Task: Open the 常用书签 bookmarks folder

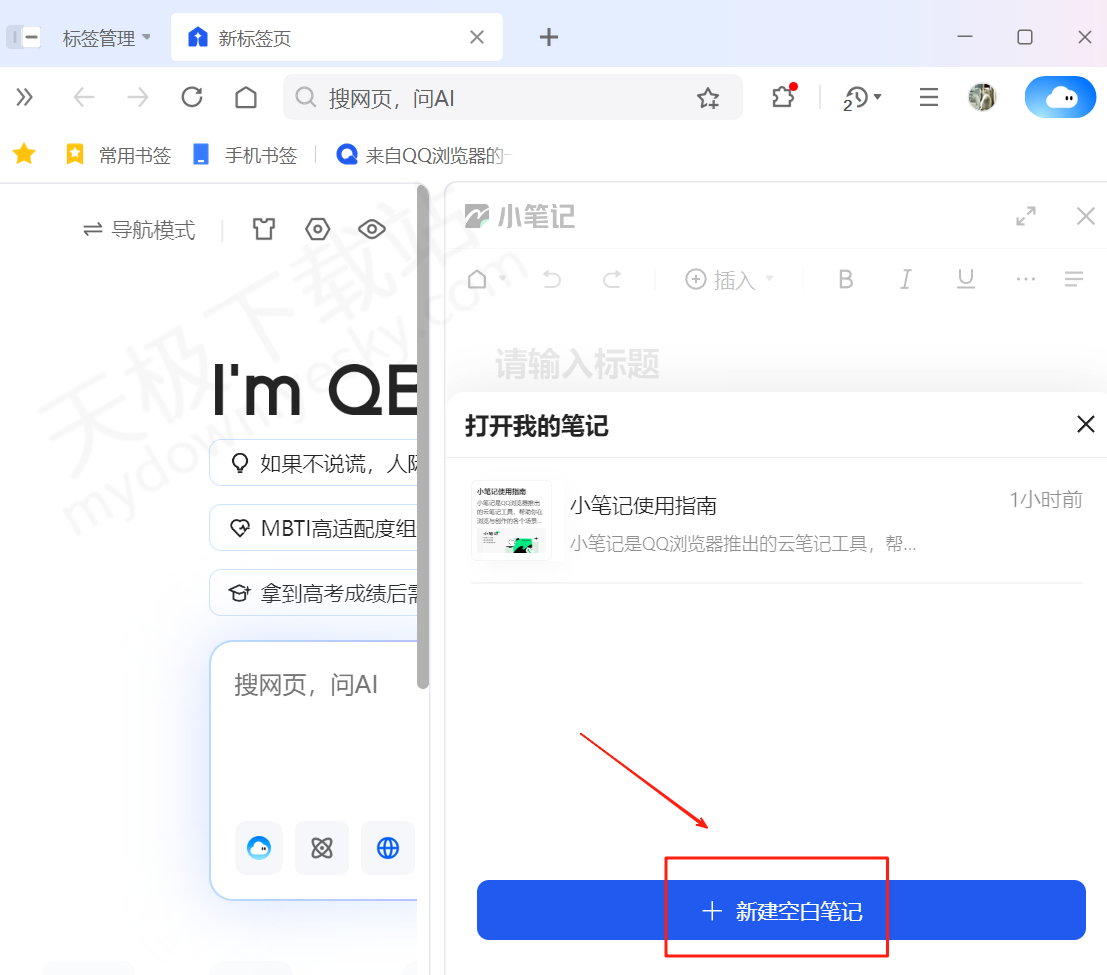Action: (118, 155)
